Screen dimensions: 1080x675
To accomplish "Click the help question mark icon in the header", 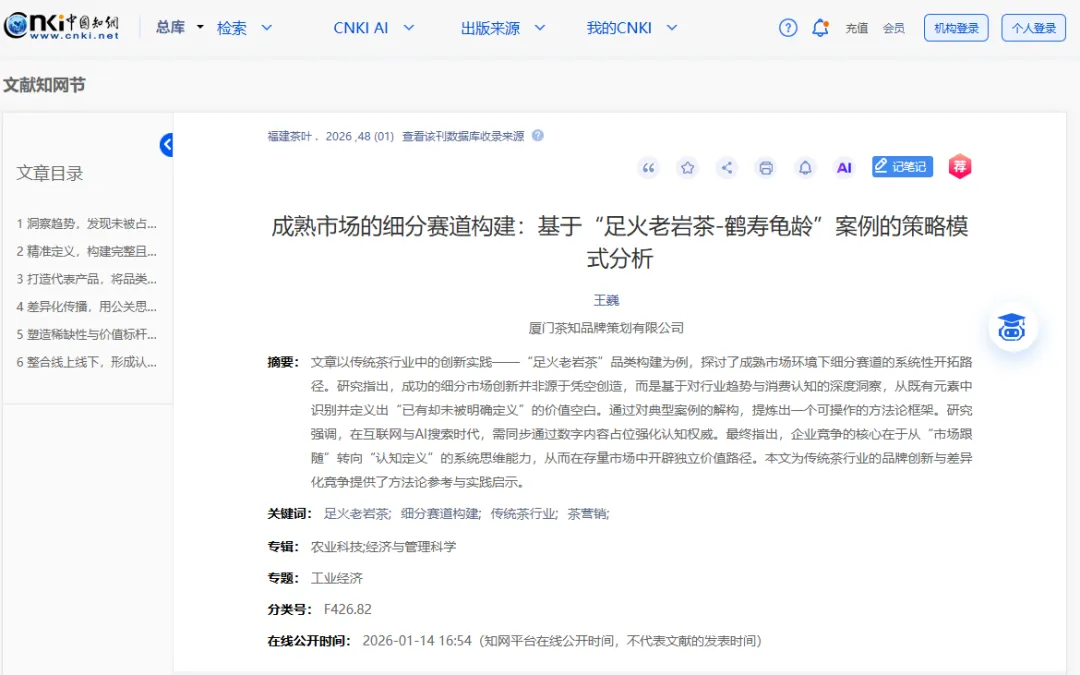I will (x=787, y=27).
